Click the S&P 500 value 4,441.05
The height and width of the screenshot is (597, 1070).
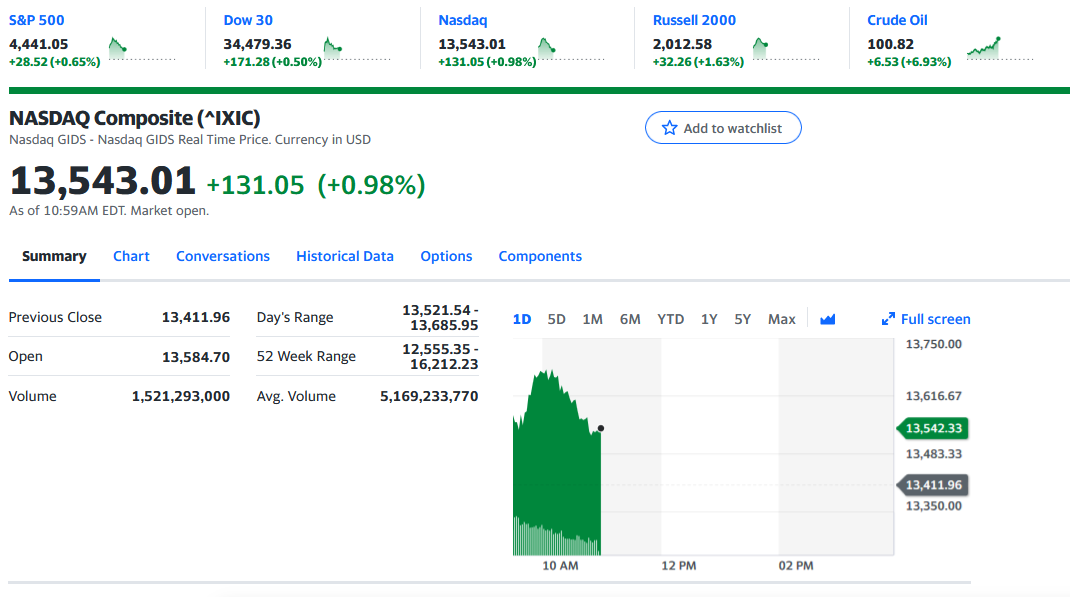38,44
